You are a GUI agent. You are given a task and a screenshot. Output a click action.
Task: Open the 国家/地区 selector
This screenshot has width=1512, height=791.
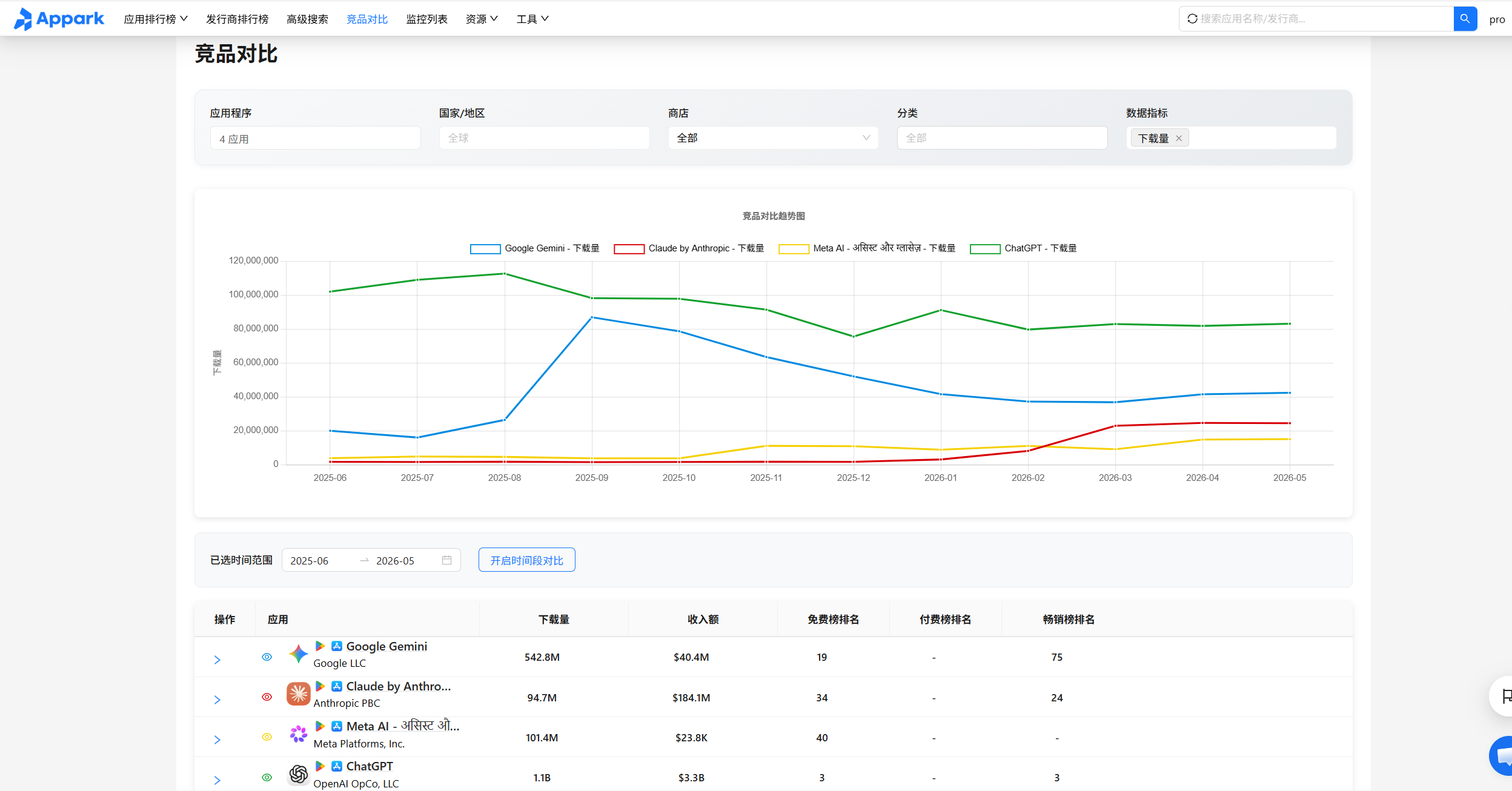coord(544,138)
